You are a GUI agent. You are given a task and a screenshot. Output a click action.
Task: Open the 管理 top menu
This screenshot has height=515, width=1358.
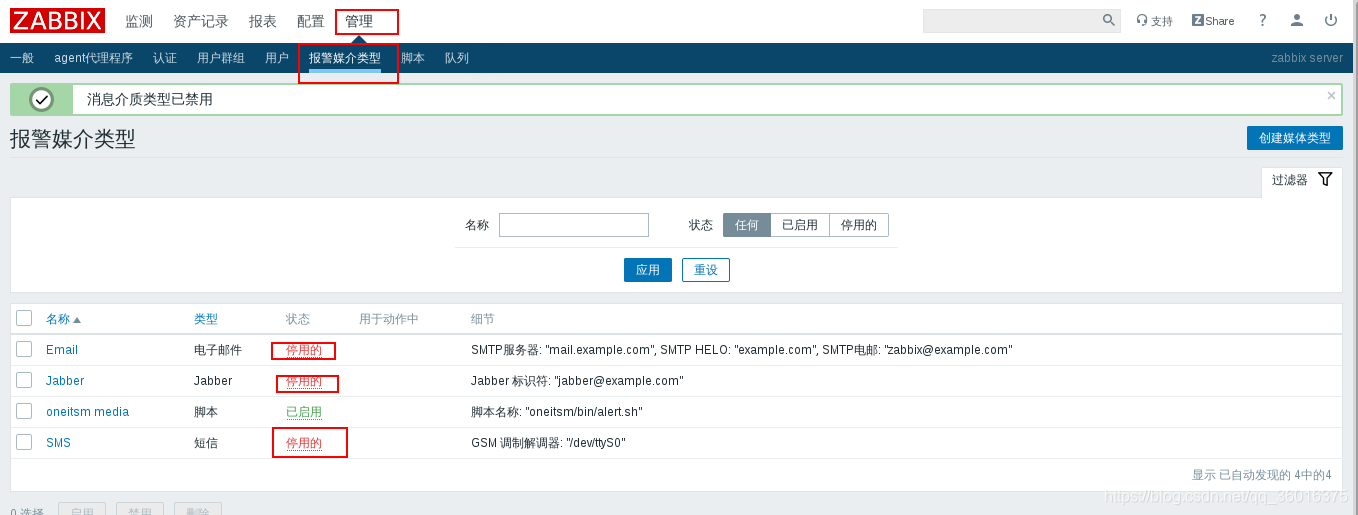click(x=359, y=21)
